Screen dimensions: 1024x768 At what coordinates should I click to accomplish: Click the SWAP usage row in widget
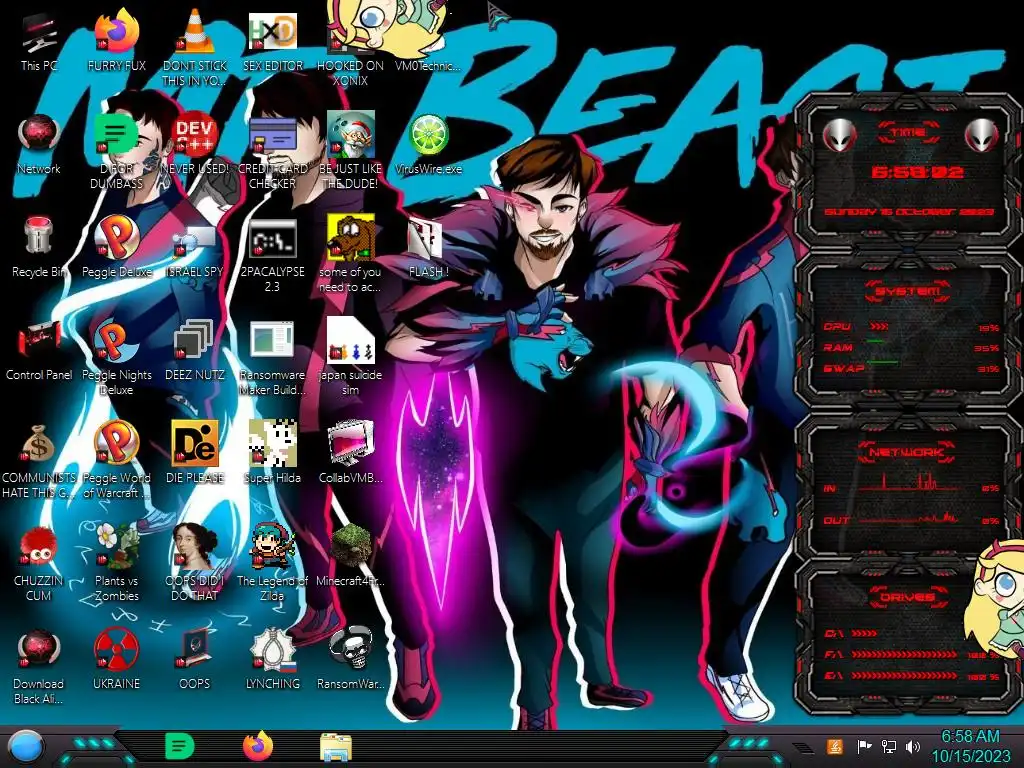click(911, 368)
